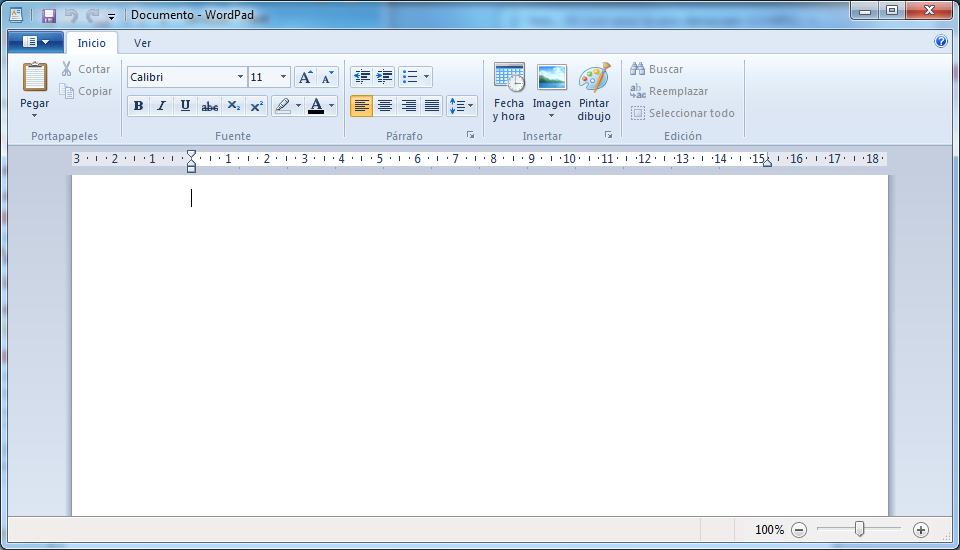The image size is (960, 550).
Task: Click the Copiar button
Action: pyautogui.click(x=86, y=91)
